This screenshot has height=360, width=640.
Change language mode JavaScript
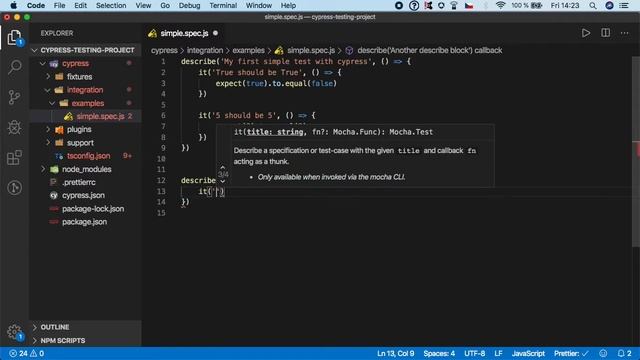[x=528, y=353]
